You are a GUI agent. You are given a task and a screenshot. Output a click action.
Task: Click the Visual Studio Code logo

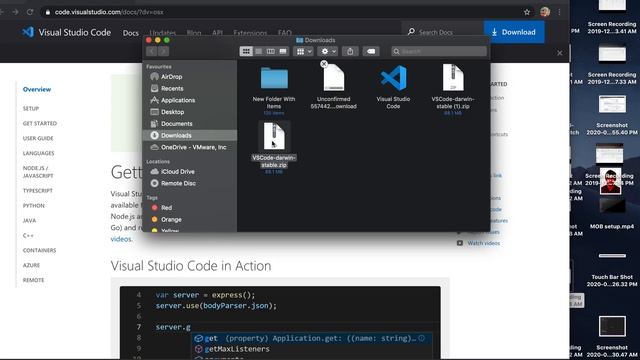[66, 32]
